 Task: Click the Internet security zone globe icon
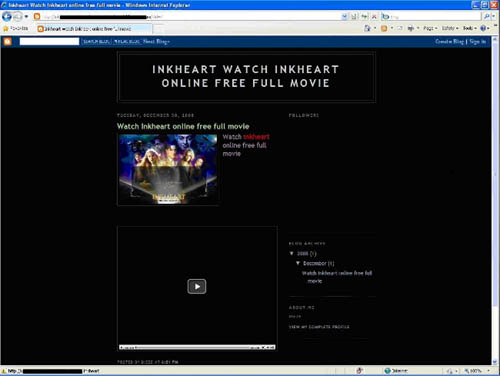coord(387,371)
